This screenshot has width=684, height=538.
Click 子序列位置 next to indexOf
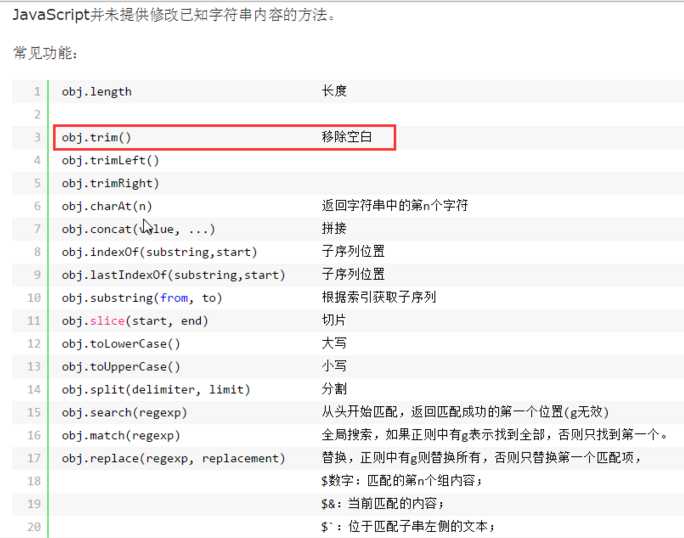353,251
